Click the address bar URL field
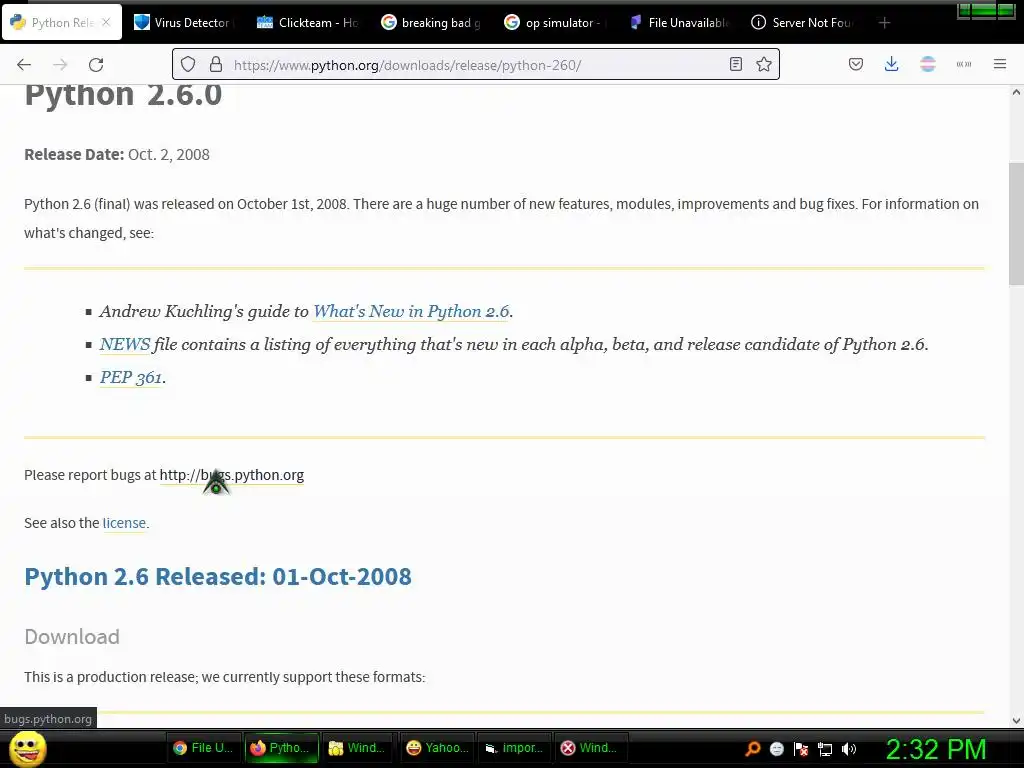 click(x=477, y=65)
